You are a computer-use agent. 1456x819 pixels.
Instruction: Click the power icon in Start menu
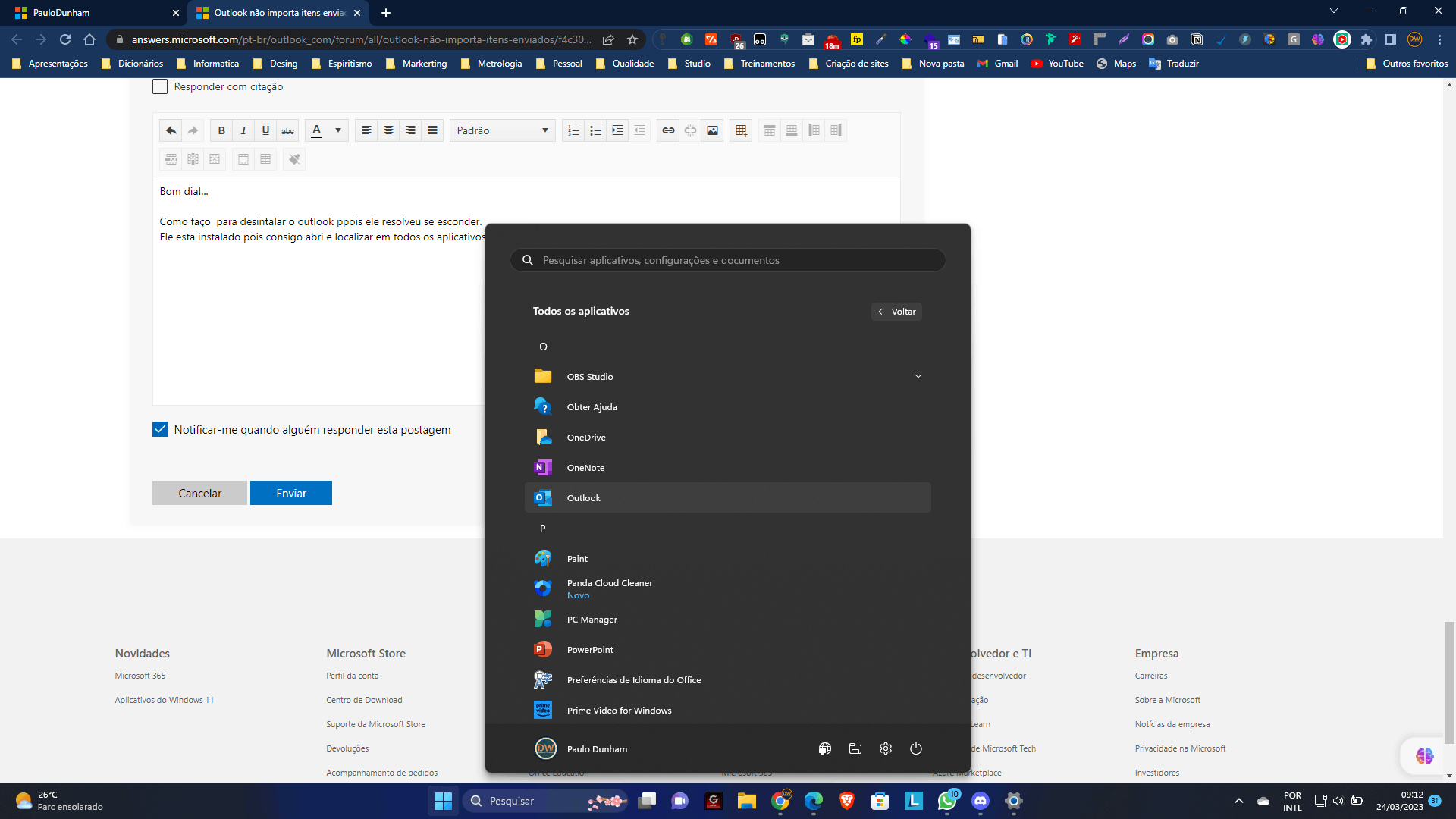pyautogui.click(x=916, y=748)
